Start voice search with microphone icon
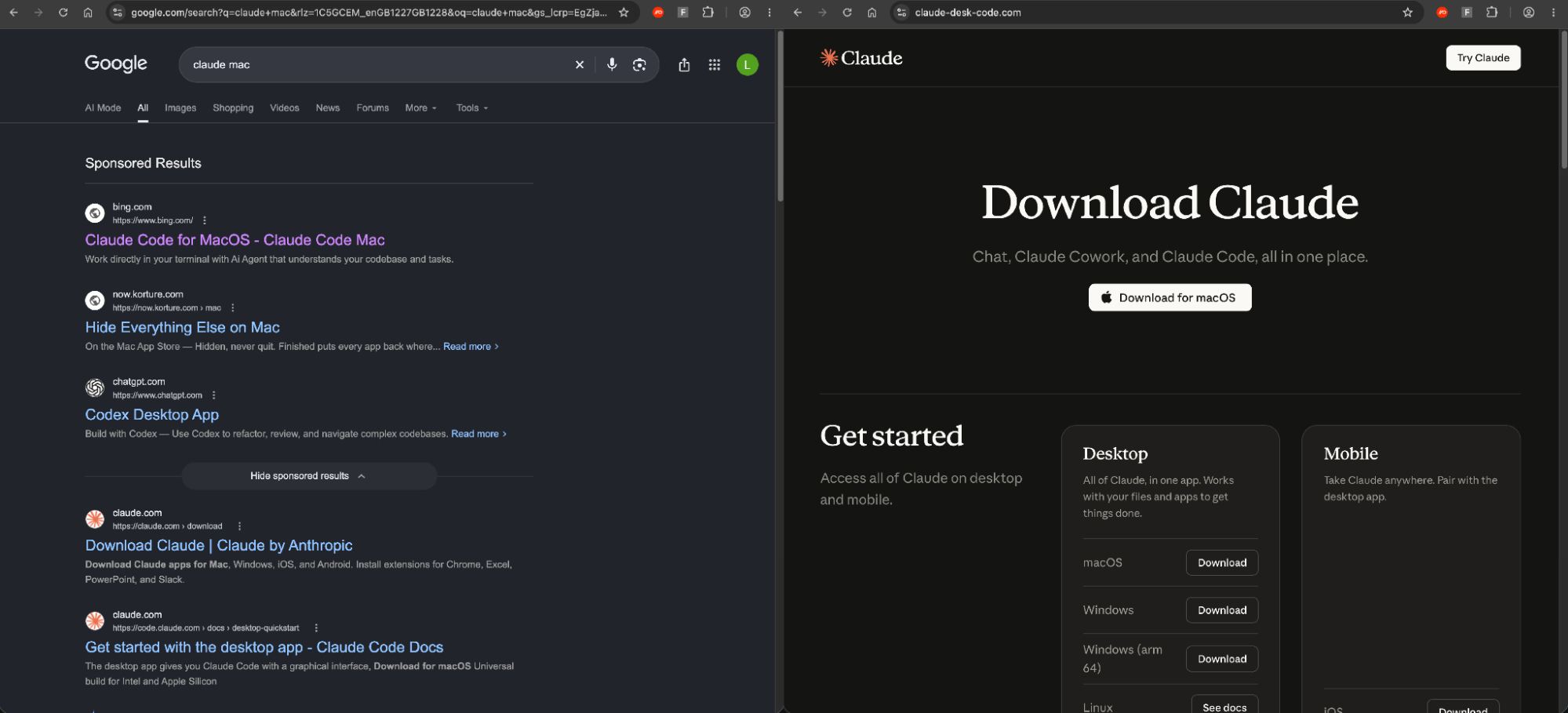 [x=612, y=64]
